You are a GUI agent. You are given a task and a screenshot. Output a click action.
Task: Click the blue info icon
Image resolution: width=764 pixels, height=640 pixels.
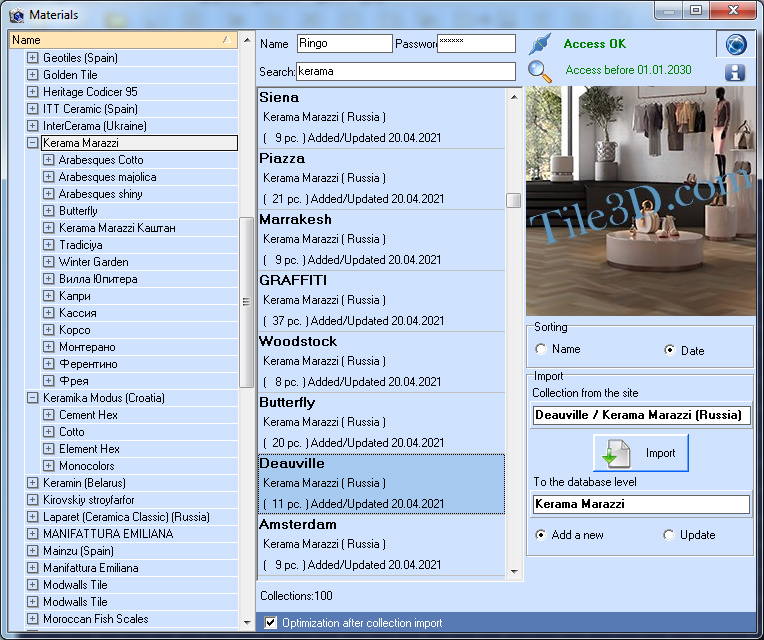[x=735, y=73]
